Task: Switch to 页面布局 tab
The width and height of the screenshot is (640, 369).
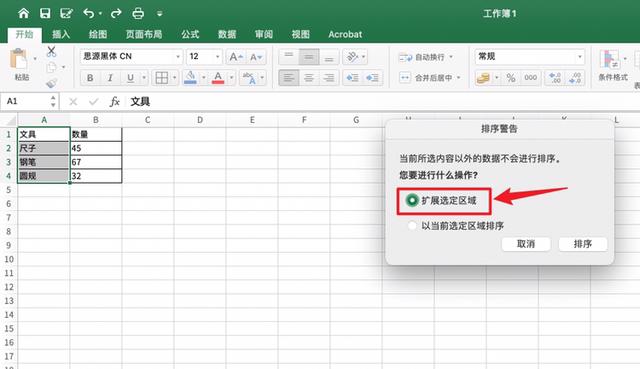Action: coord(144,34)
